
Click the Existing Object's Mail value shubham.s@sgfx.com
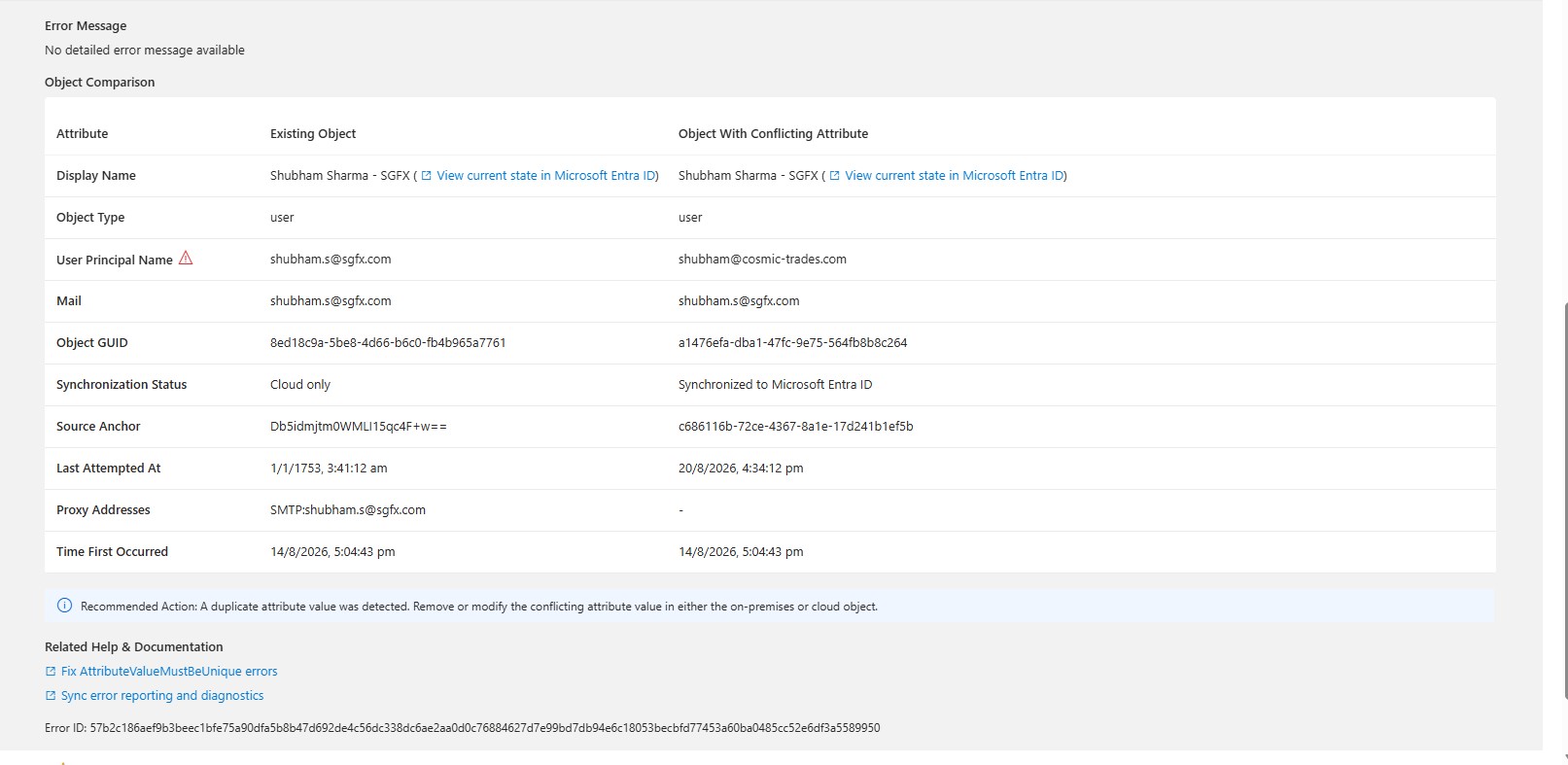tap(331, 301)
